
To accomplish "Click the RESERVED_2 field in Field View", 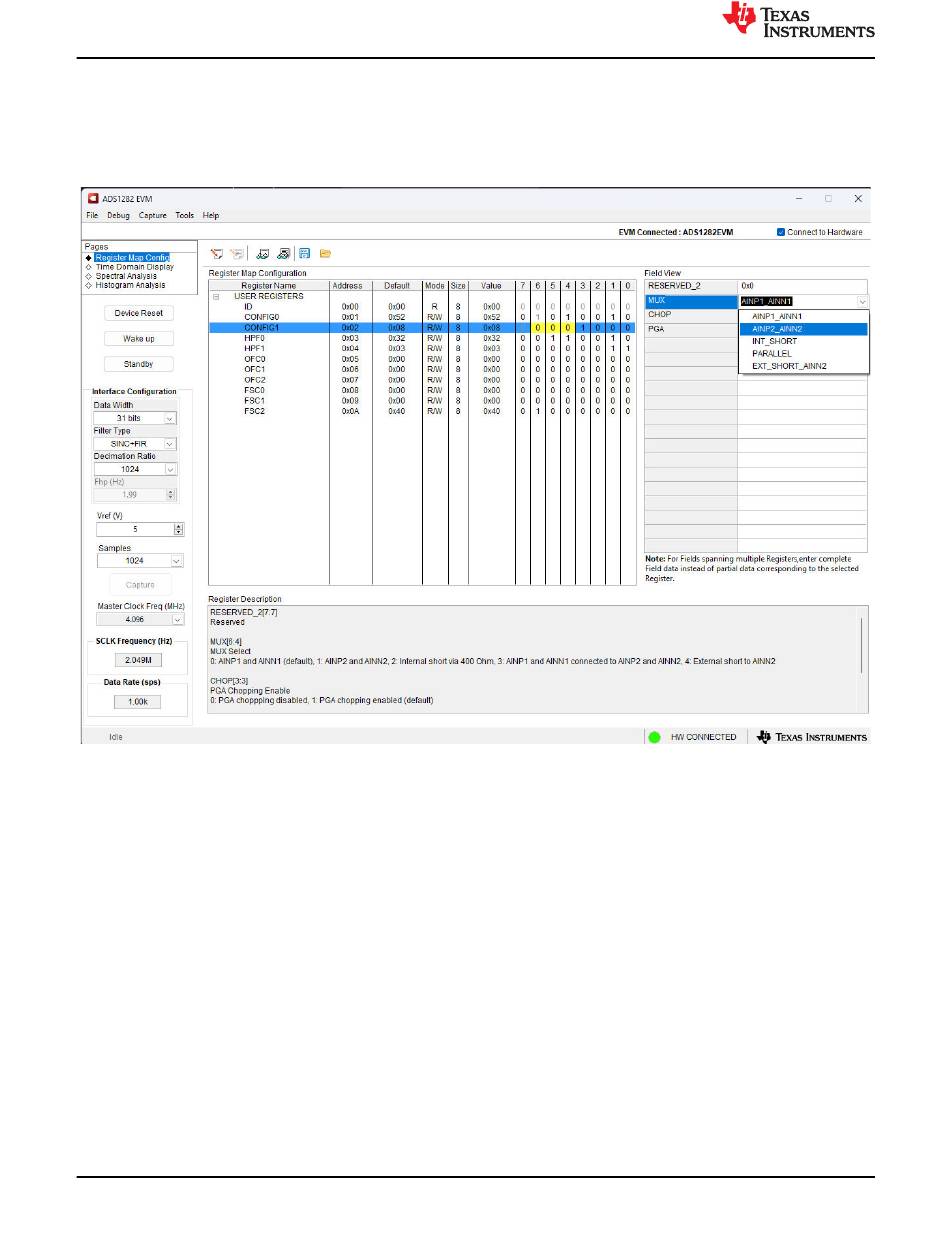I will pos(690,286).
